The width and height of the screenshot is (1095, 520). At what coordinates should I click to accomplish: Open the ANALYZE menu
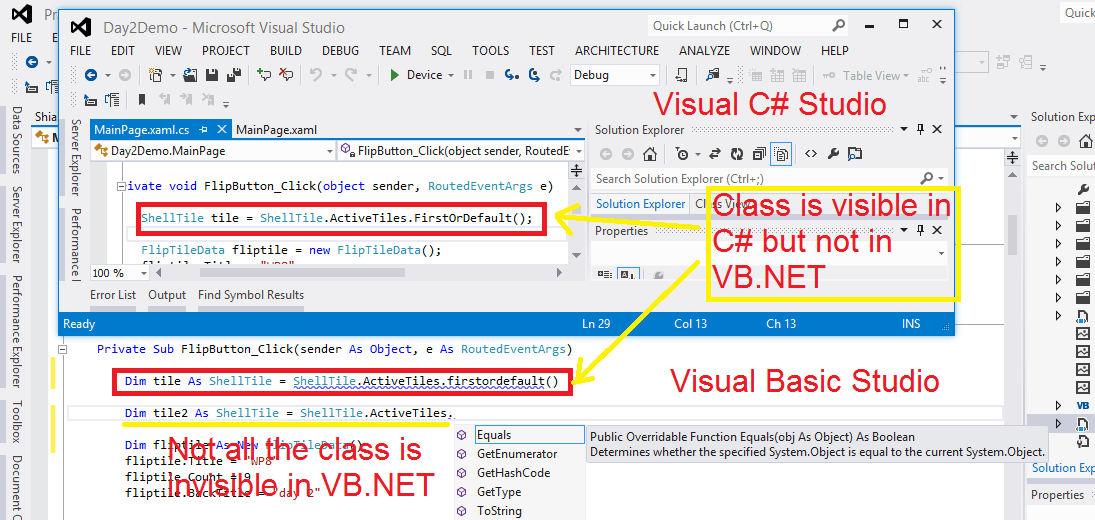[704, 50]
